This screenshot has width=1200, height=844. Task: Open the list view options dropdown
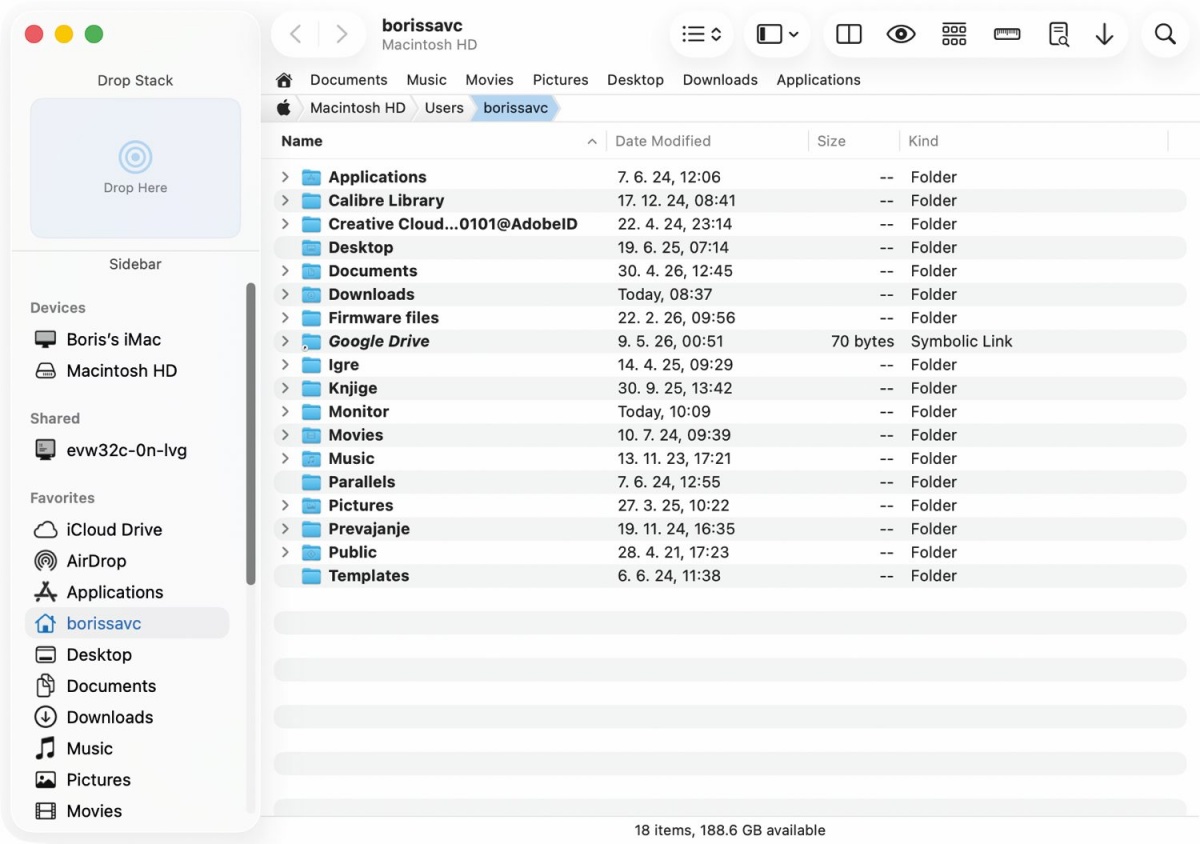tap(702, 35)
